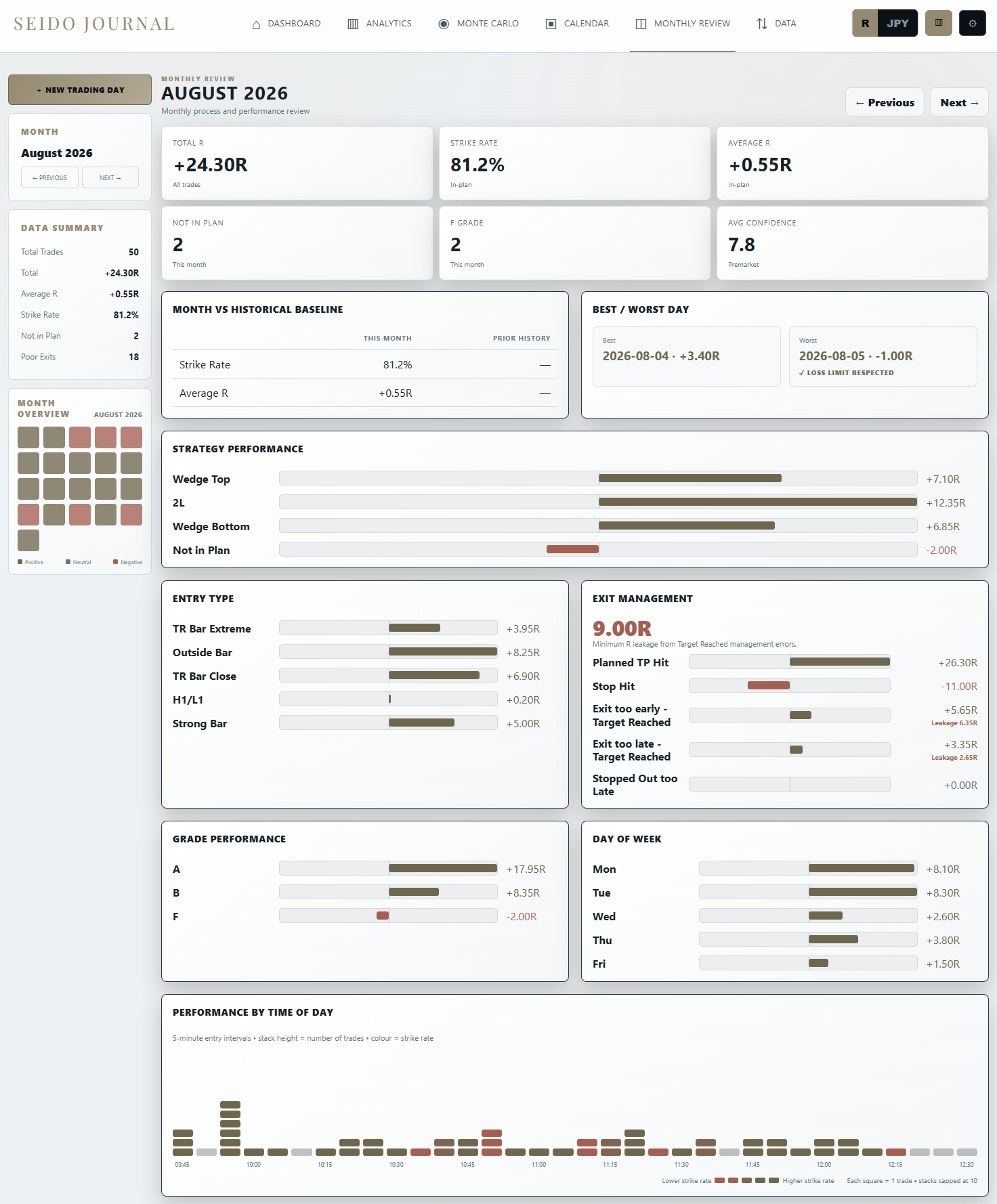Image resolution: width=997 pixels, height=1204 pixels.
Task: Click the Monthly Review panel icon
Action: (641, 24)
